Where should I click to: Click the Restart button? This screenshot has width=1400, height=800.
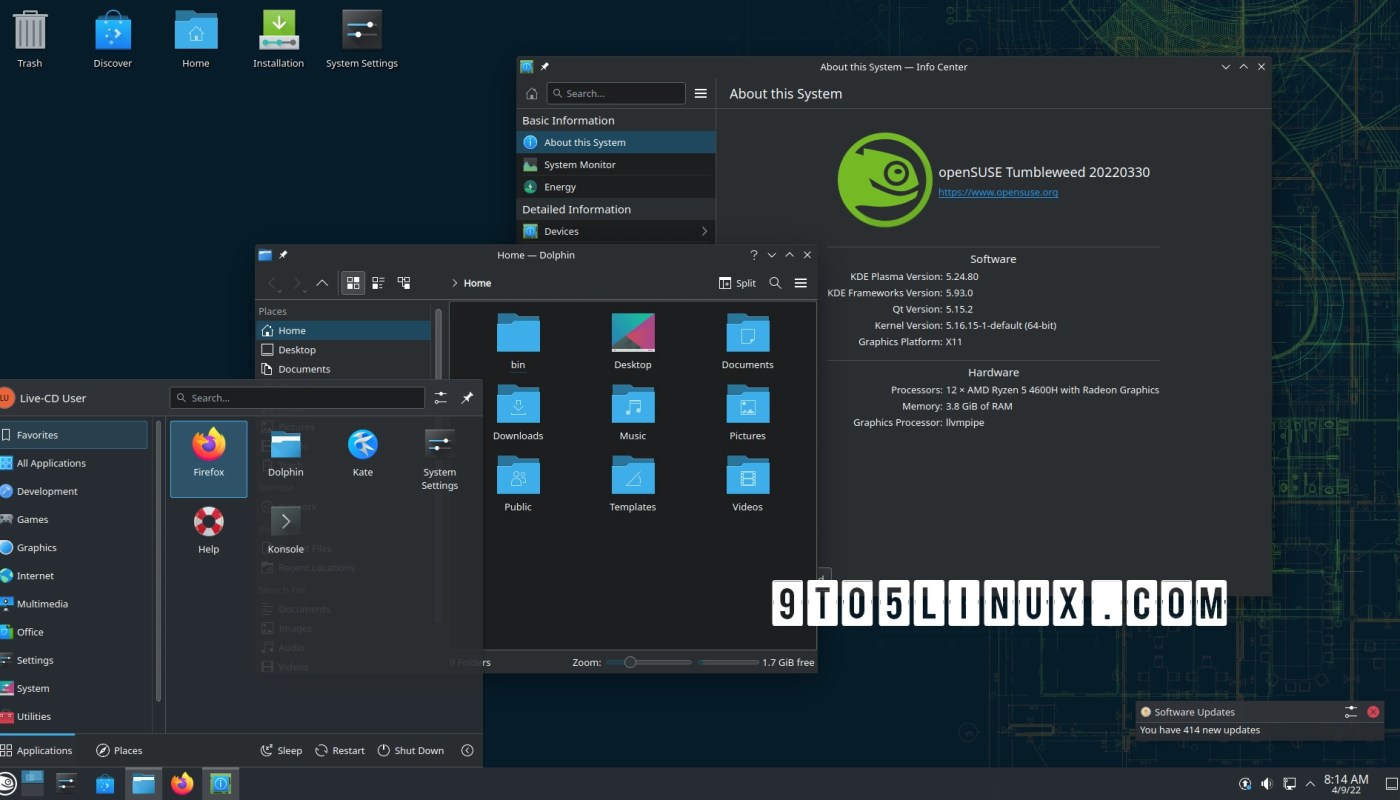tap(340, 750)
